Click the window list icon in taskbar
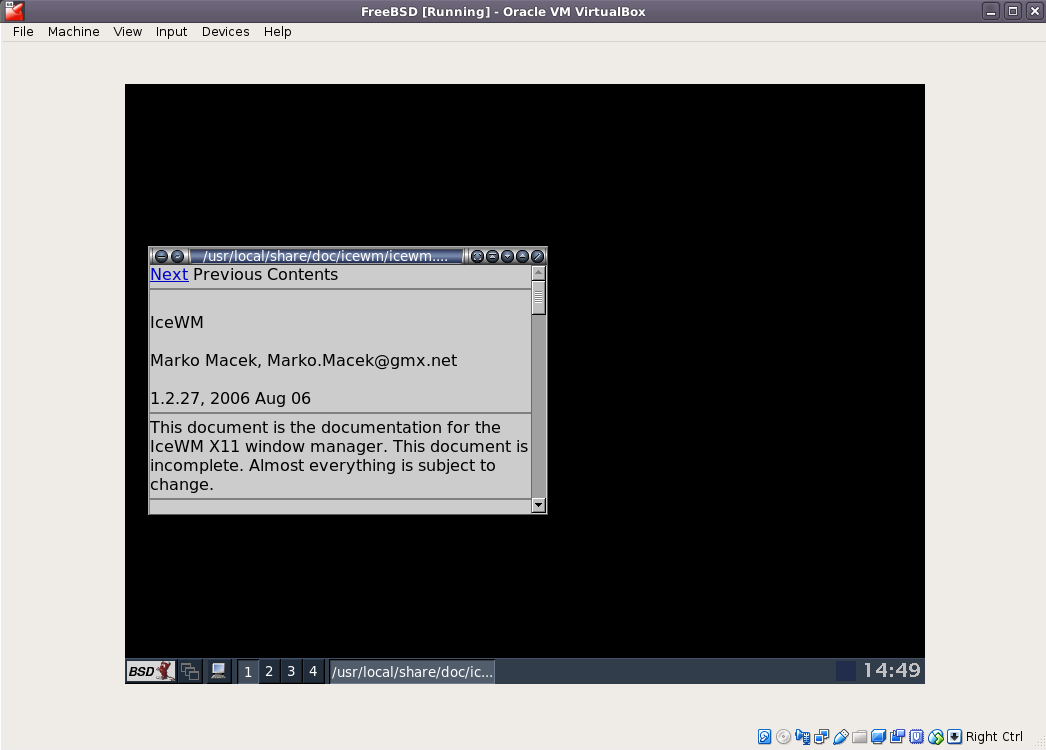 (190, 671)
